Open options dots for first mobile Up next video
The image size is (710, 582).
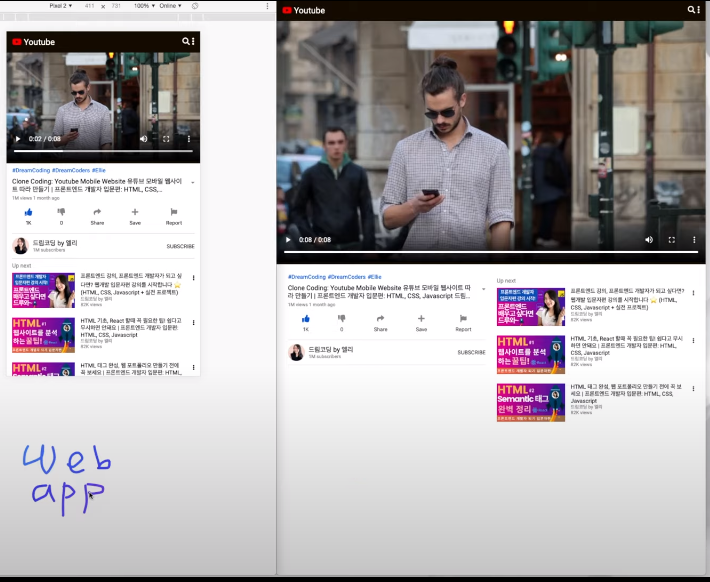click(193, 278)
